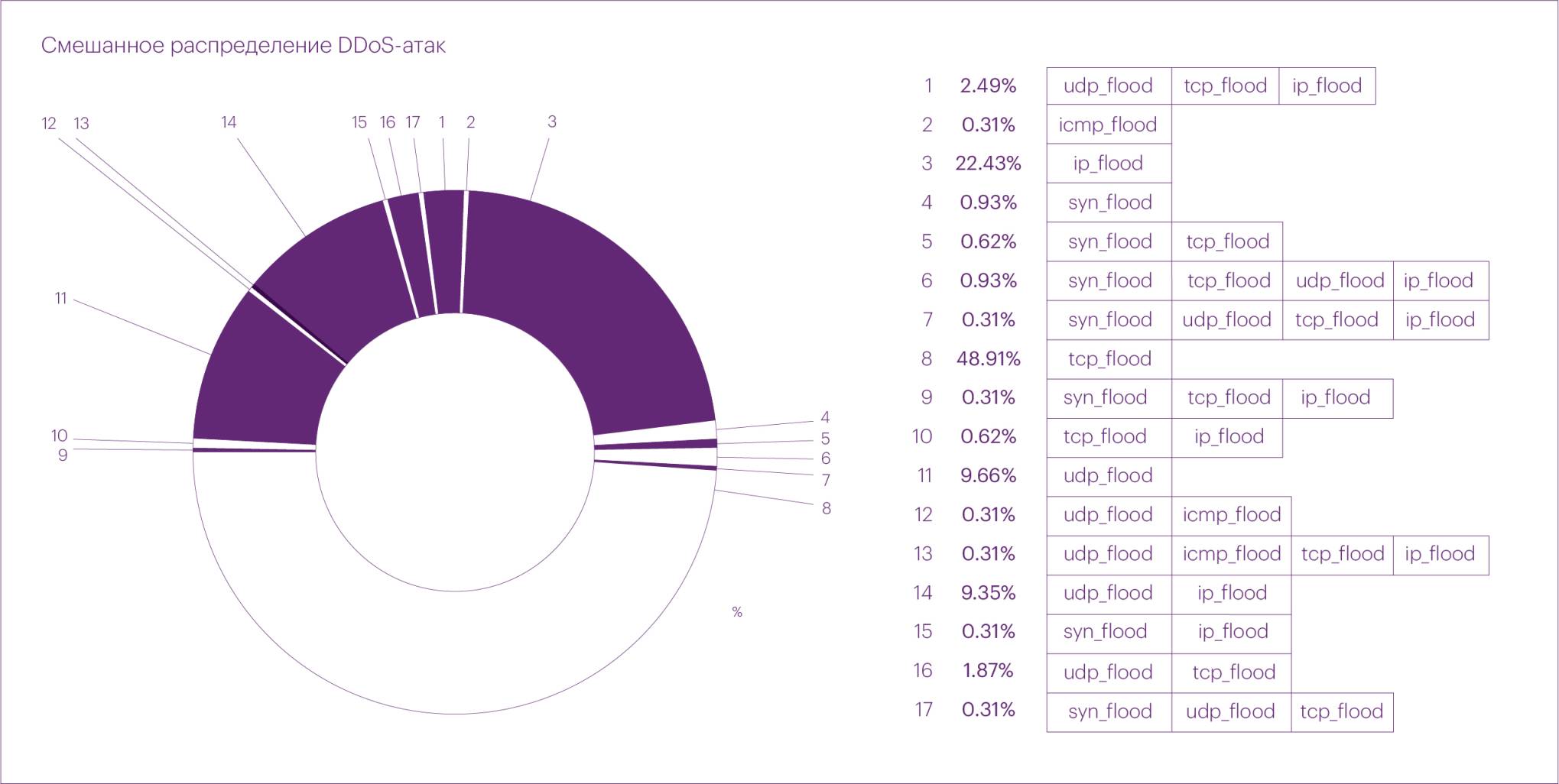This screenshot has width=1559, height=784.
Task: Select udp_flood cell in row 16
Action: coord(1109,672)
